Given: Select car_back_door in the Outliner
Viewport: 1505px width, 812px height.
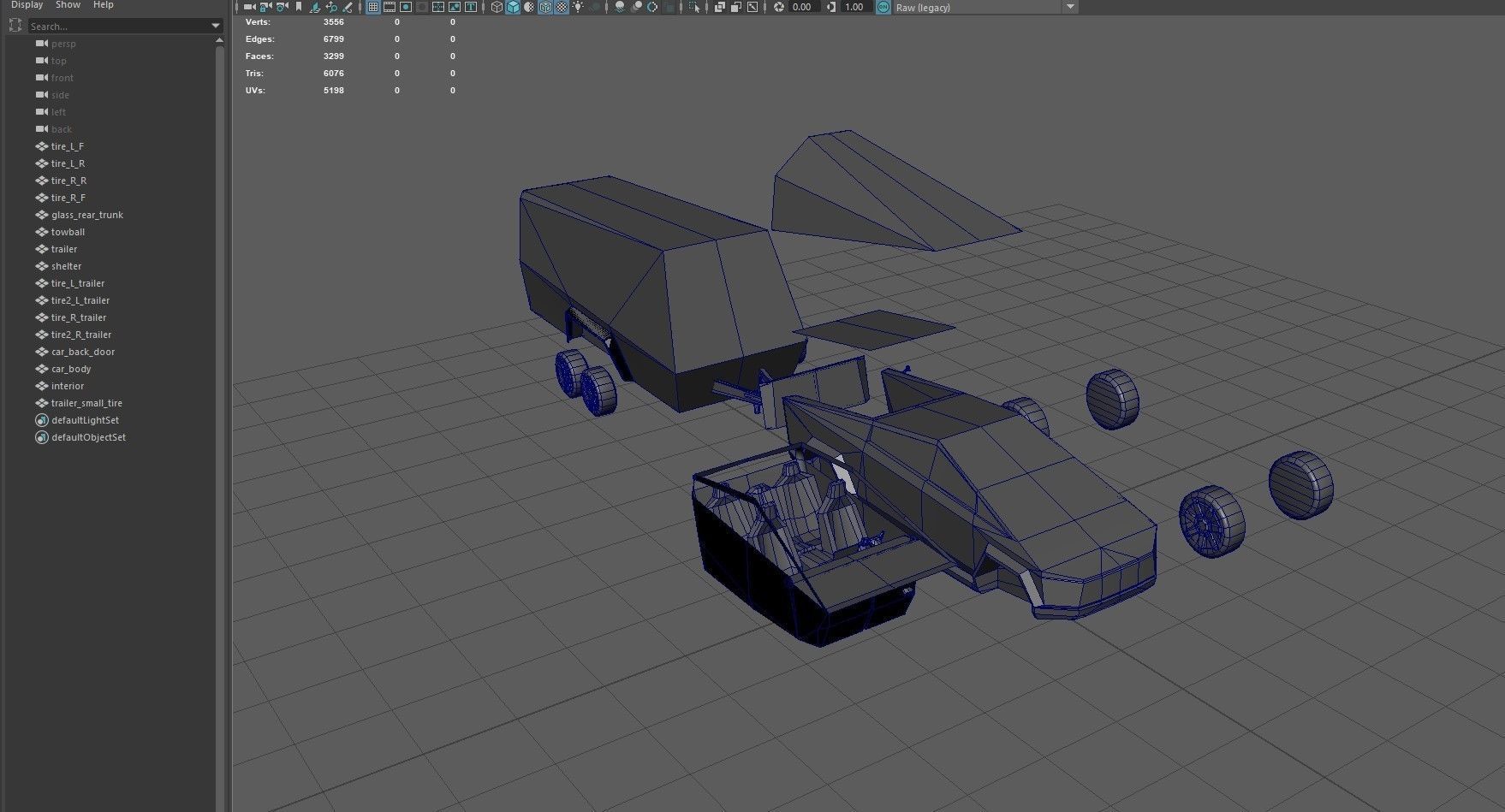Looking at the screenshot, I should (x=83, y=352).
